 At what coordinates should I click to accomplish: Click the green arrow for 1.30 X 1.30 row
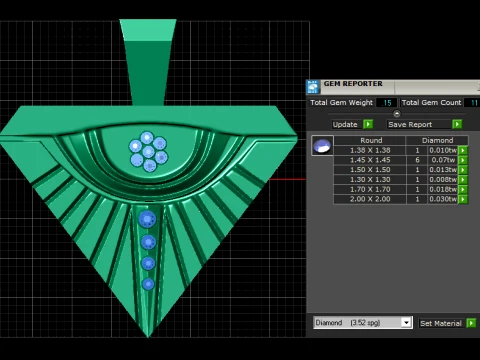(463, 180)
